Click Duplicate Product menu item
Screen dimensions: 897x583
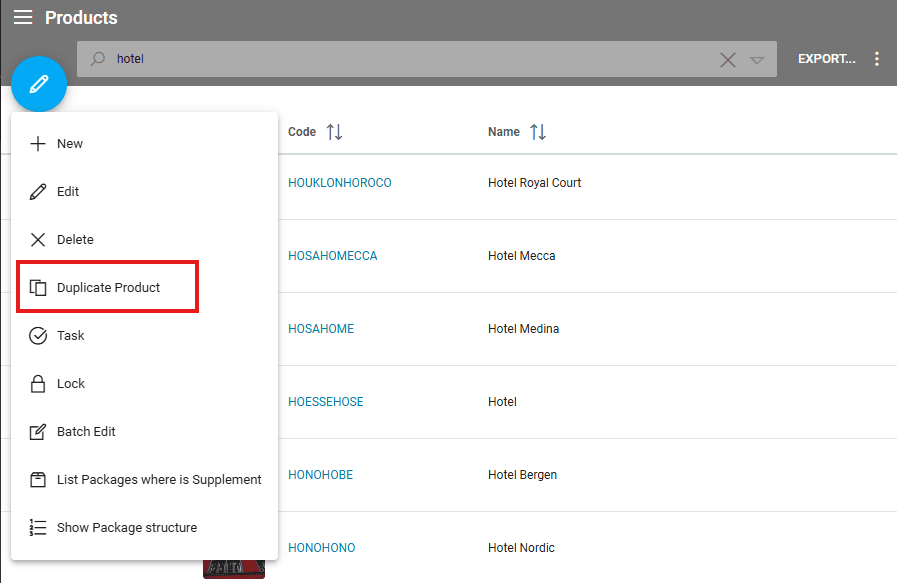point(108,288)
